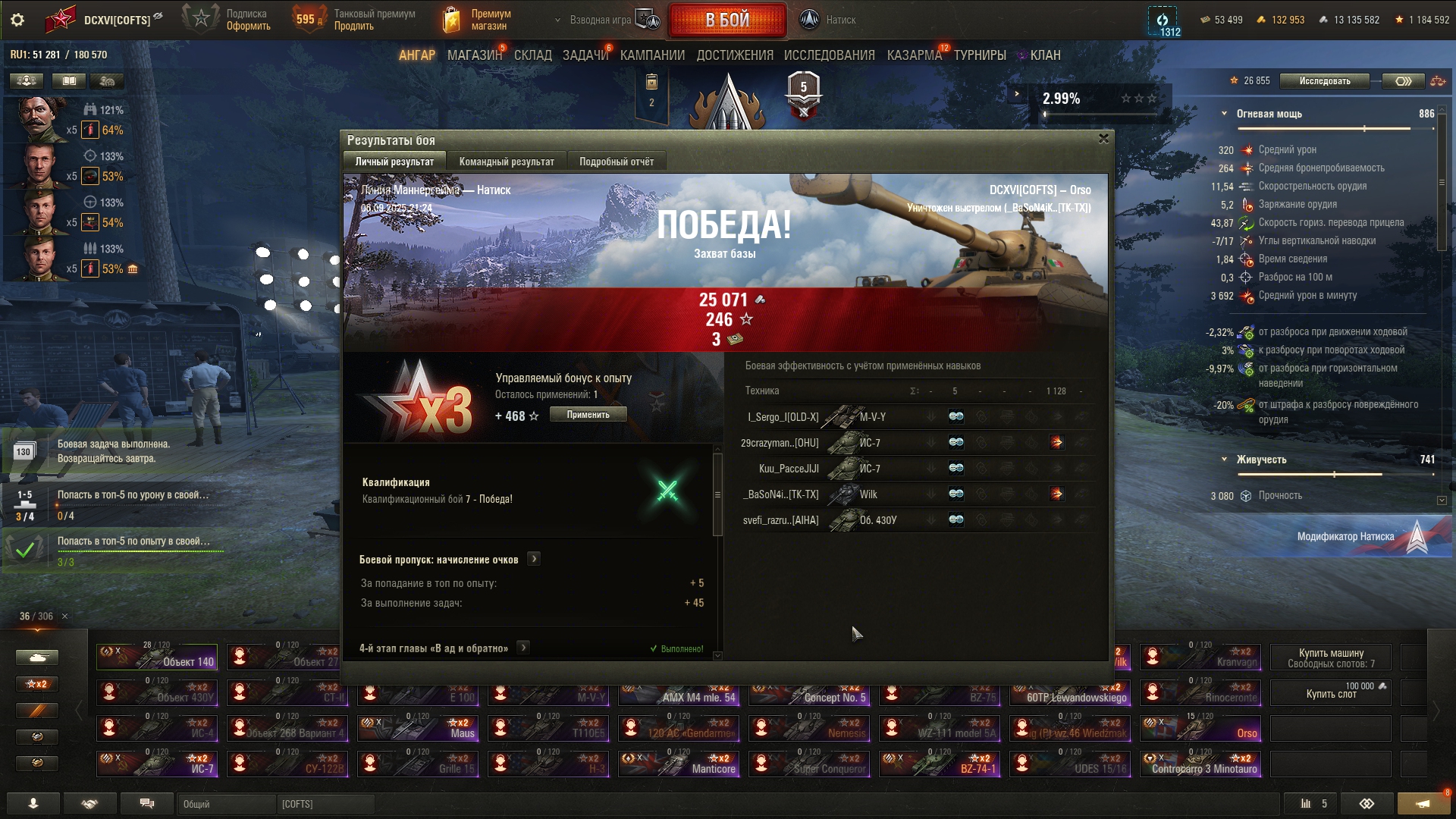Select the Maus tank in carousel
Image resolution: width=1456 pixels, height=819 pixels.
[x=418, y=728]
